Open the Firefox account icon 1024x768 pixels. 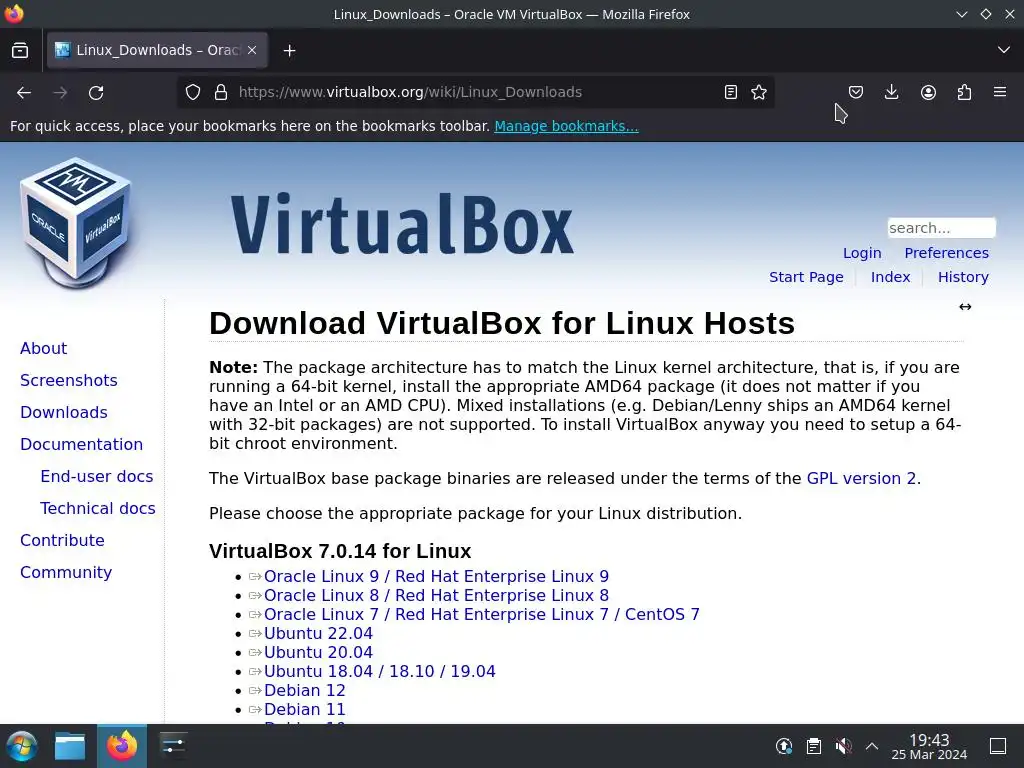coord(928,92)
